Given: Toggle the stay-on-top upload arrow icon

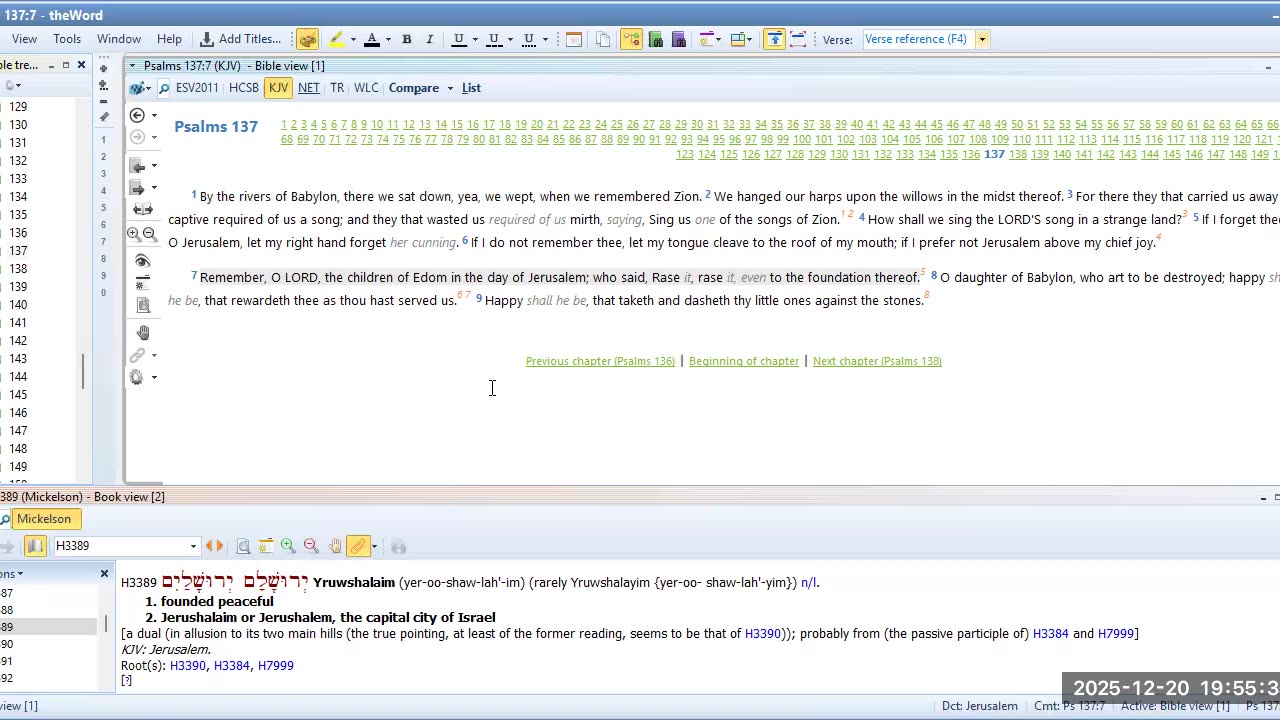Looking at the screenshot, I should (x=775, y=39).
